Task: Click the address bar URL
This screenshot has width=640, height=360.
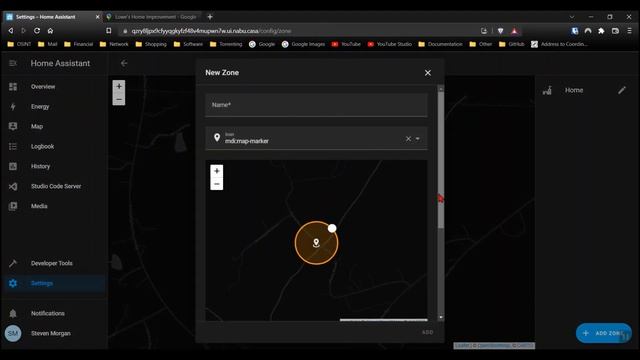Action: click(x=211, y=31)
